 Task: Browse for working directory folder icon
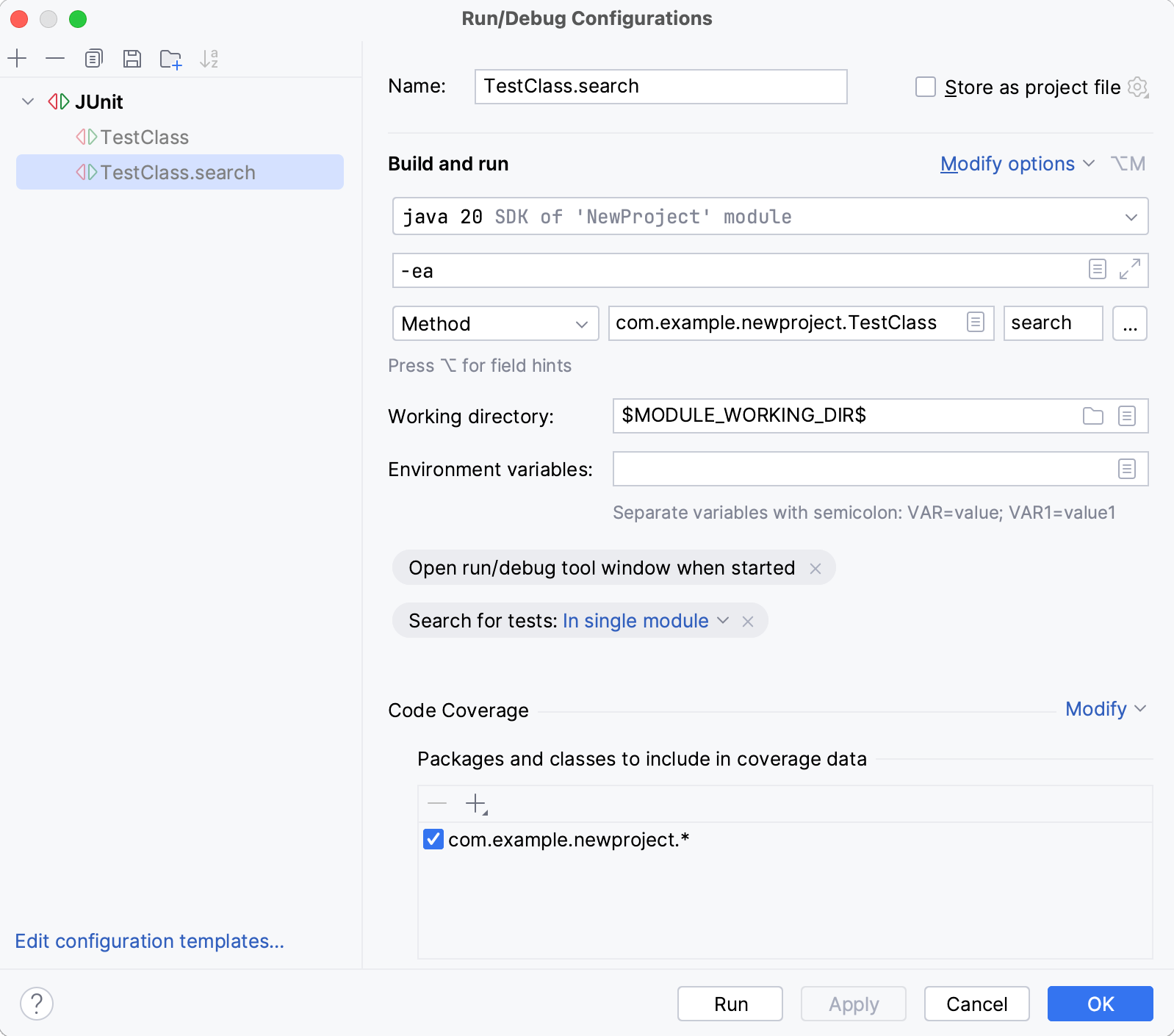(1092, 416)
